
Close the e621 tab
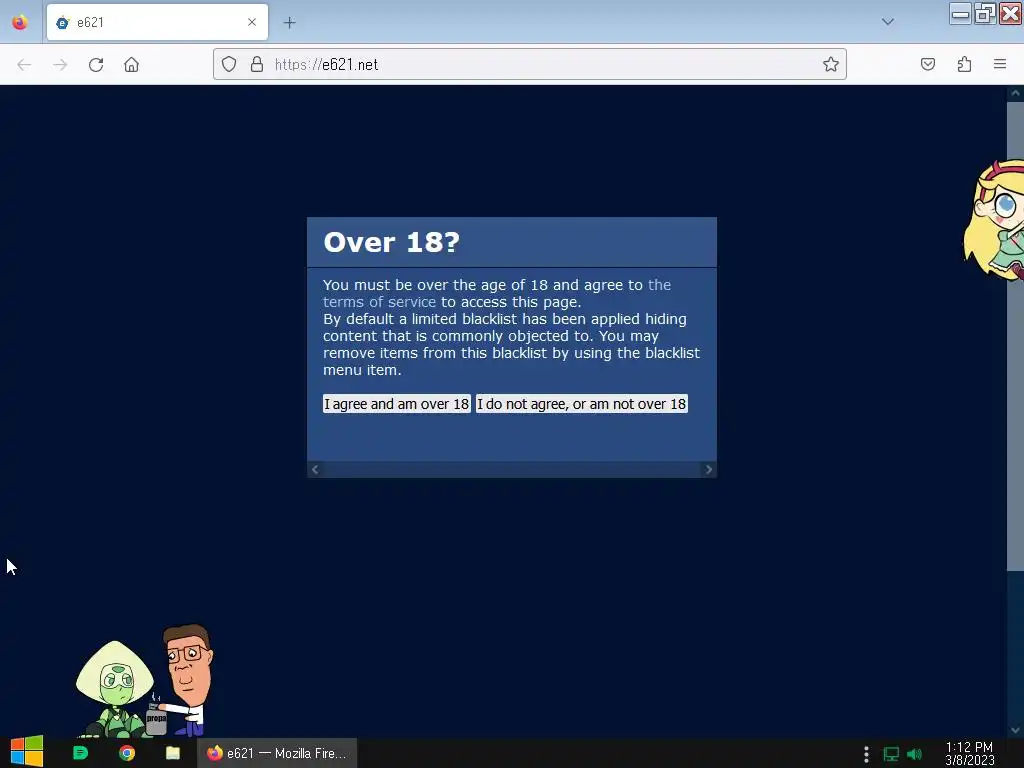[x=252, y=22]
